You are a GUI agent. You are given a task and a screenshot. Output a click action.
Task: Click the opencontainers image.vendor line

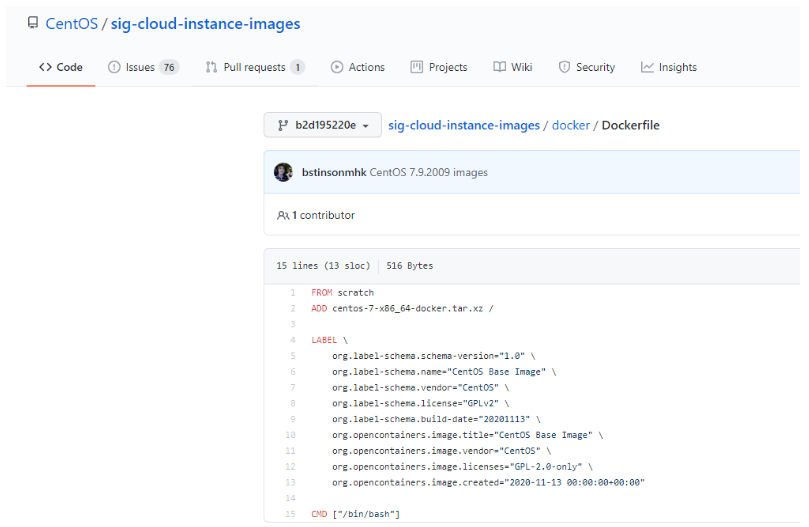click(x=441, y=451)
